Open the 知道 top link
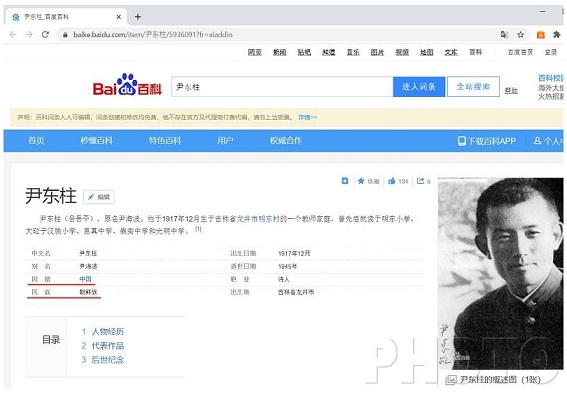Screen dimensions: 567x395 click(328, 52)
